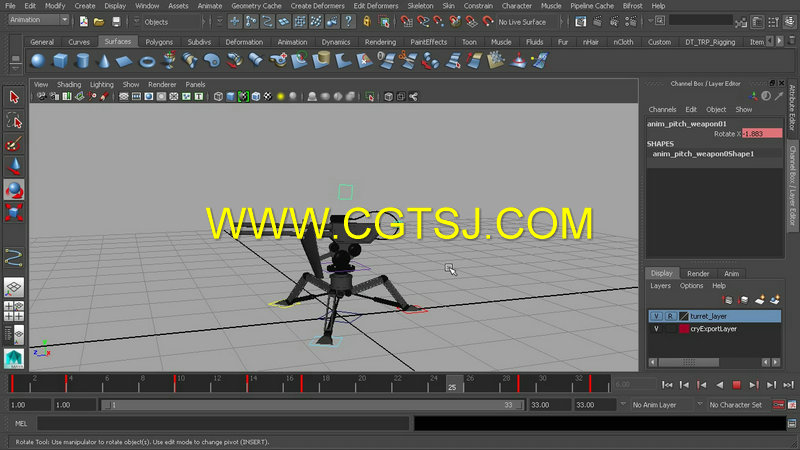The image size is (800, 450).
Task: Click the curve tool in toolbox
Action: pos(14,258)
